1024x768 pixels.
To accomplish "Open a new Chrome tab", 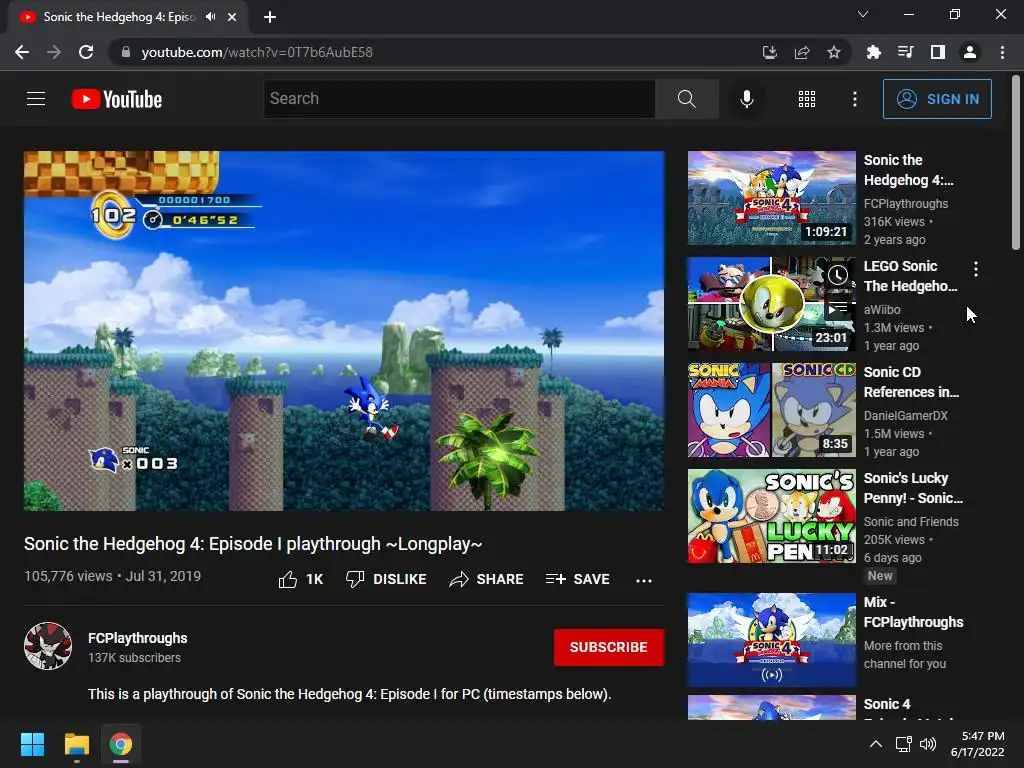I will pos(270,17).
